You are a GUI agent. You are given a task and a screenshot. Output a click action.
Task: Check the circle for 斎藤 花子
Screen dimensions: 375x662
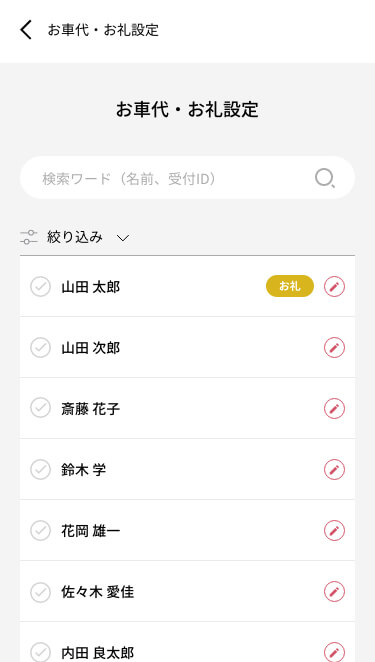[41, 409]
